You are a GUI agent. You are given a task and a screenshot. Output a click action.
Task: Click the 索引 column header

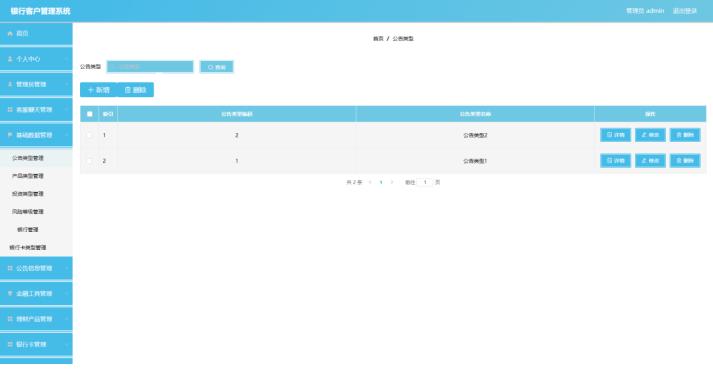click(108, 114)
